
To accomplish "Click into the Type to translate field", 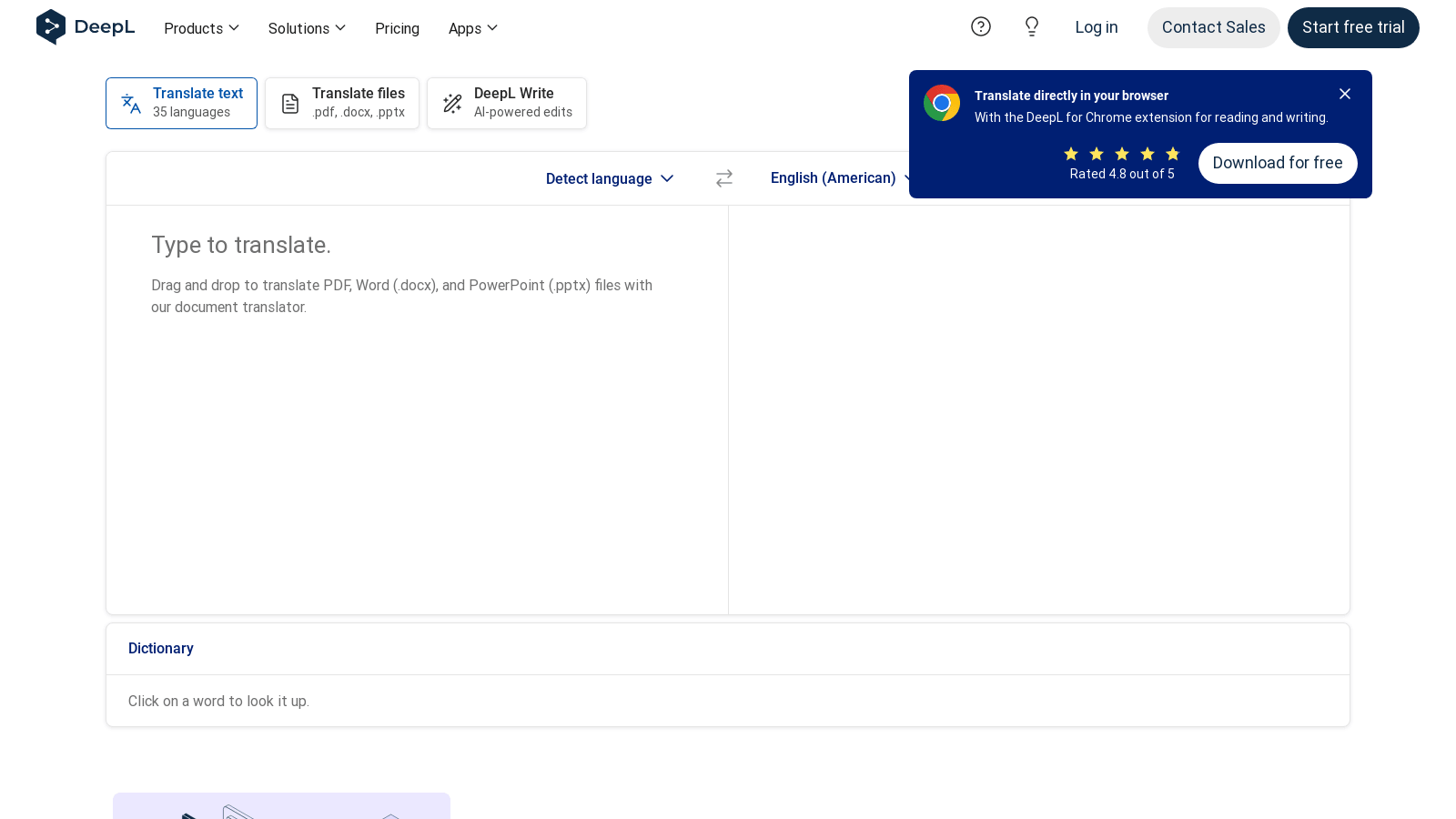I will pos(417,409).
